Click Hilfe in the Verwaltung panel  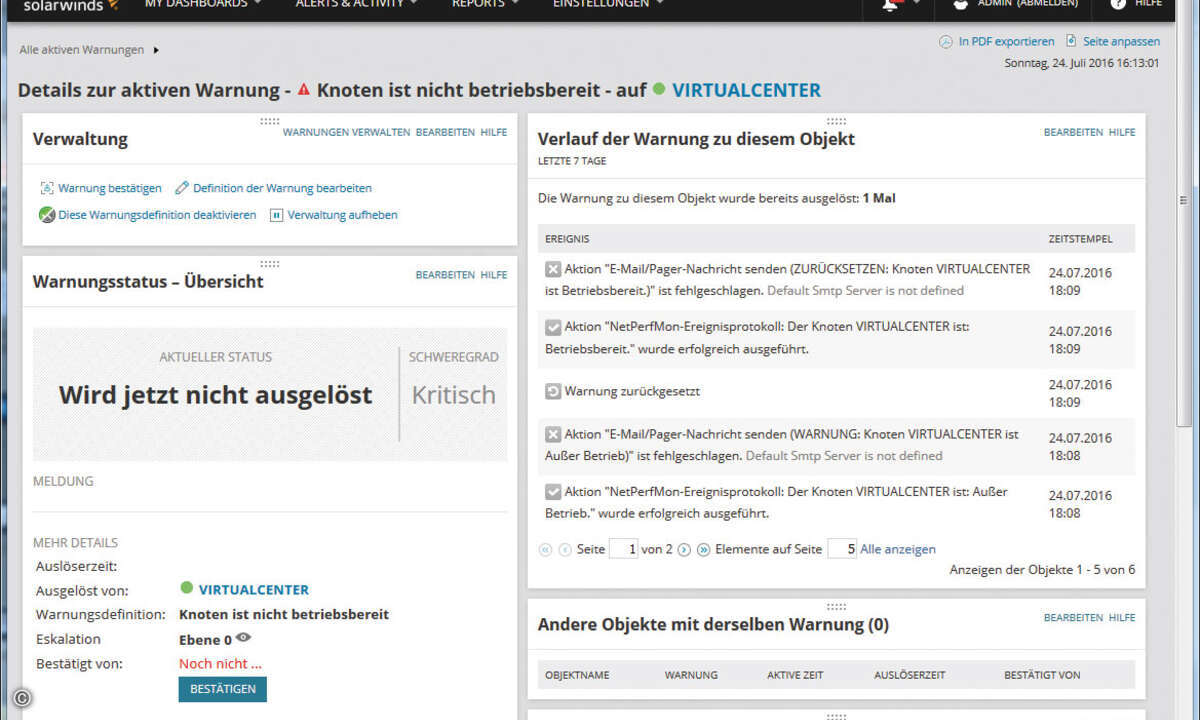494,132
